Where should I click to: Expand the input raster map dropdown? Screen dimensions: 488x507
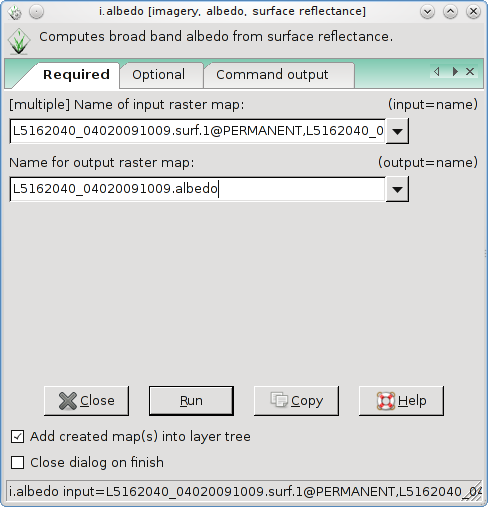(397, 131)
